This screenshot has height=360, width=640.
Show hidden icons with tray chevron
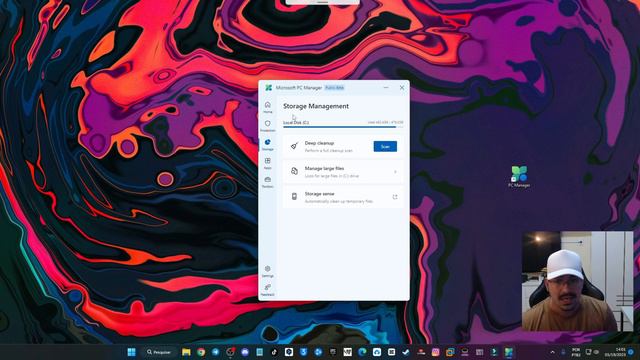pyautogui.click(x=553, y=352)
